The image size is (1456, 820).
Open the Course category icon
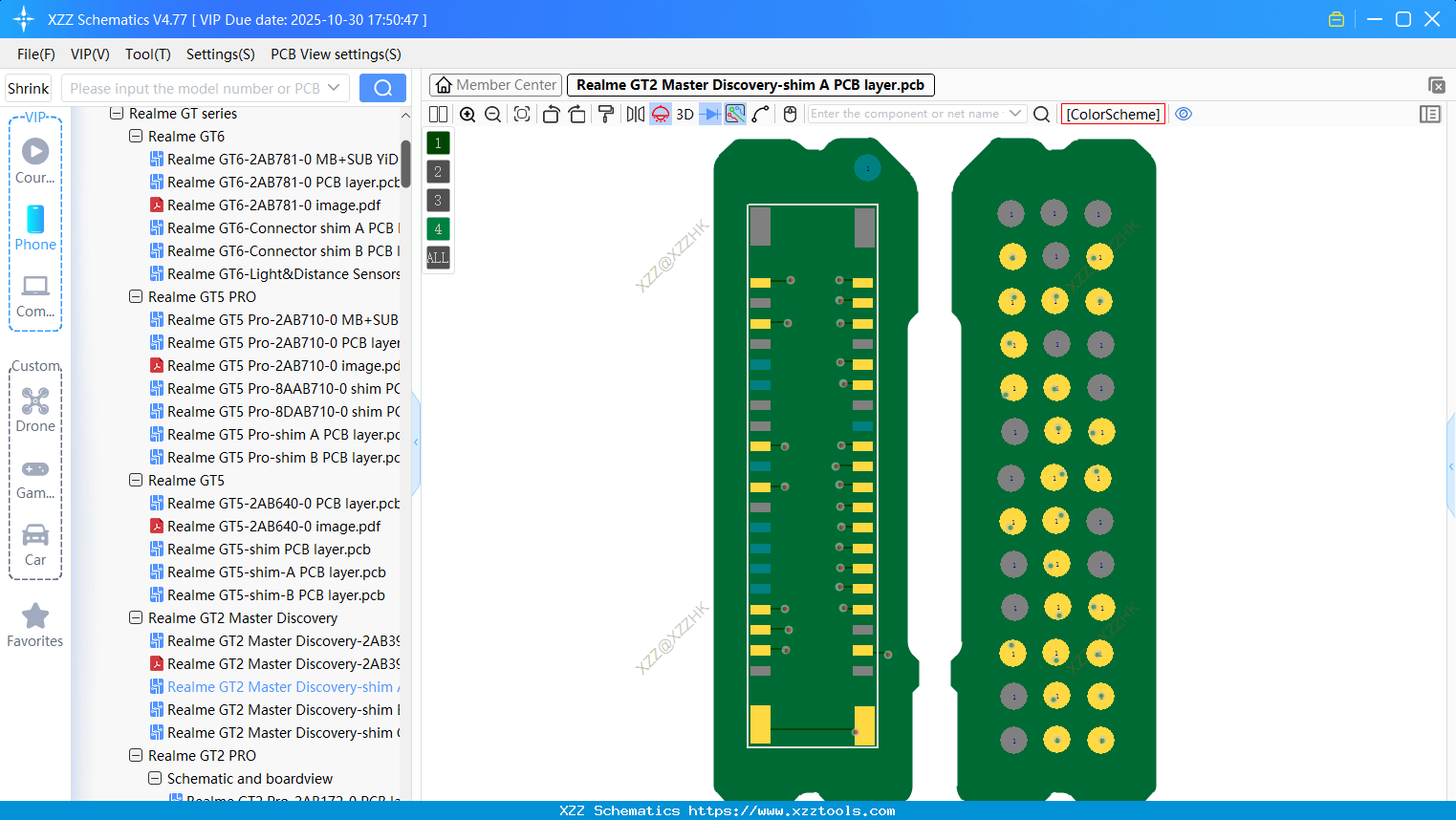[35, 161]
